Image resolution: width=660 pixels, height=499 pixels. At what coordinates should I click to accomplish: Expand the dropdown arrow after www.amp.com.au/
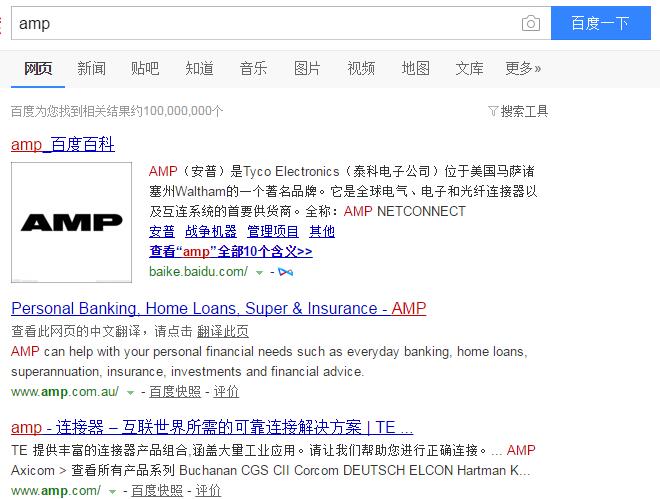coord(130,393)
